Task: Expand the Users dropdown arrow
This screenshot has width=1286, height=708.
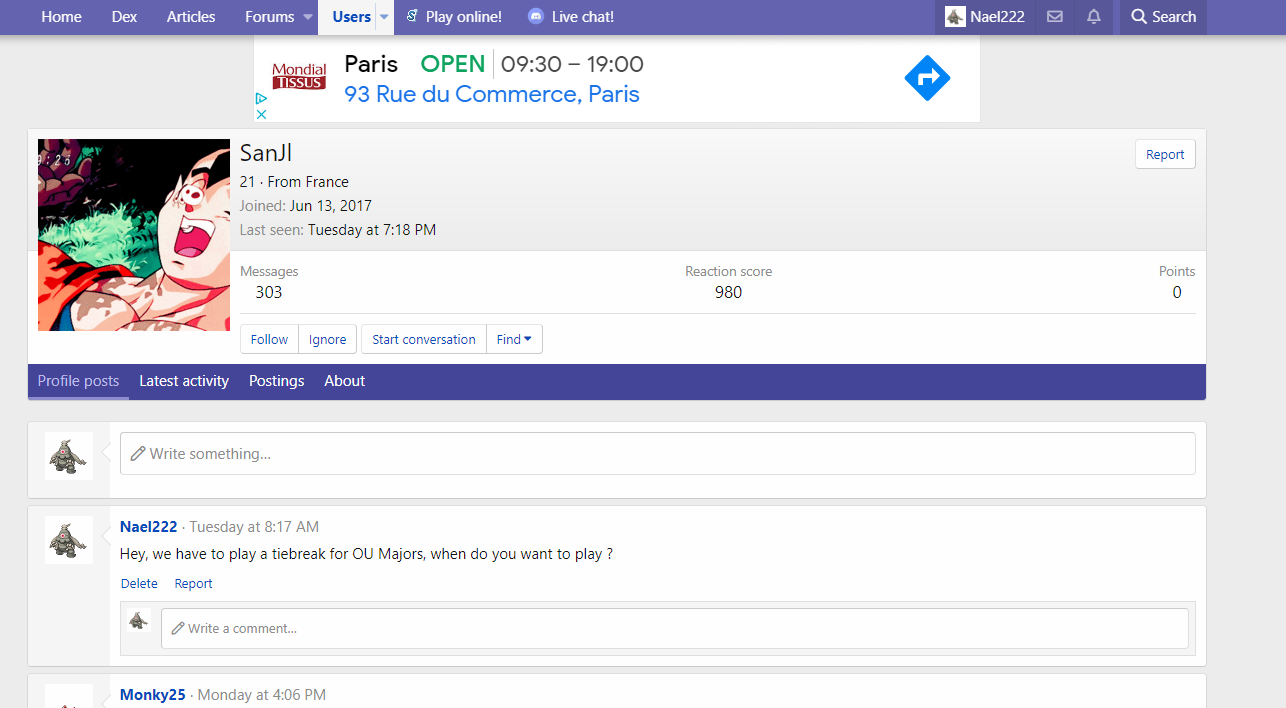Action: [384, 17]
